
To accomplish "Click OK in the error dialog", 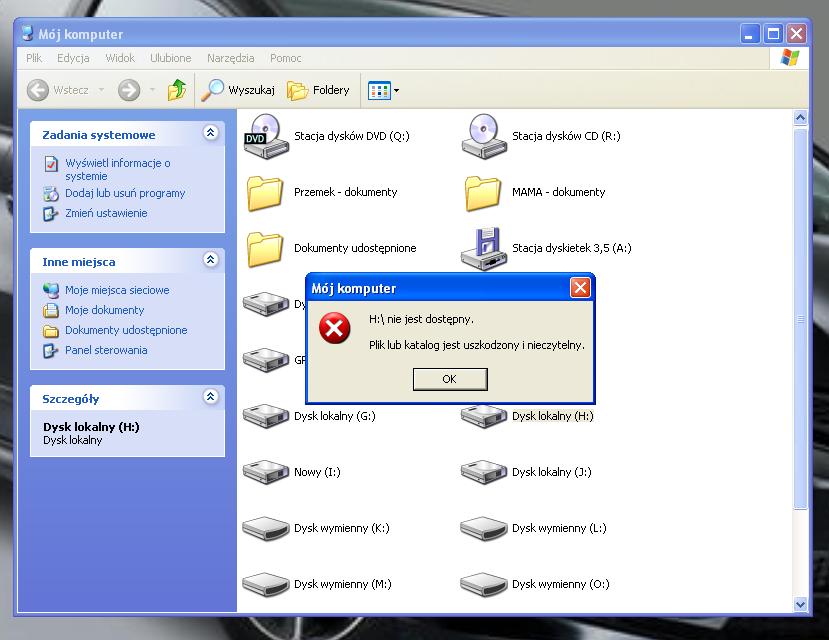I will coord(450,379).
